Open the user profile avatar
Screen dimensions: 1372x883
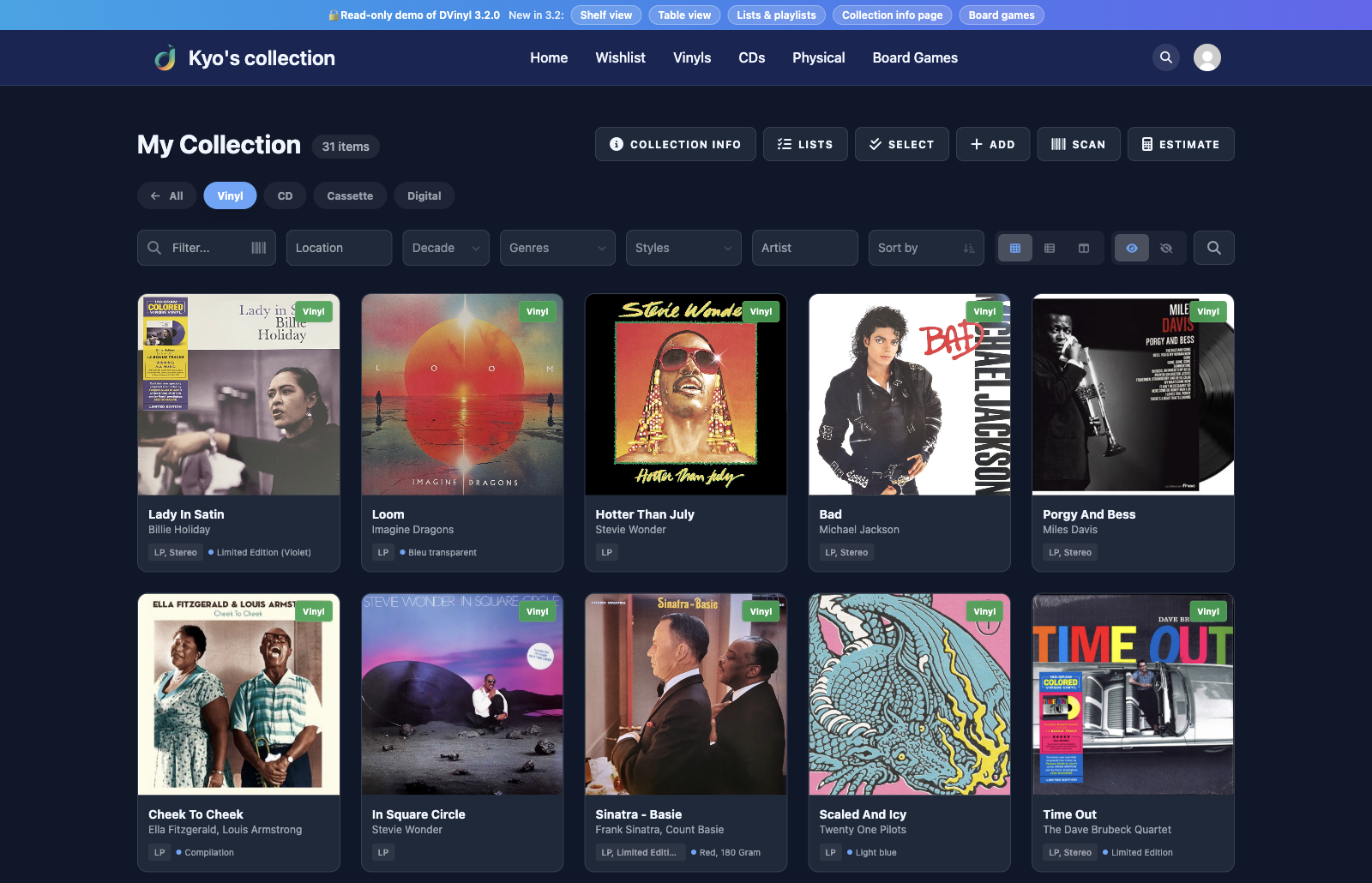tap(1207, 57)
